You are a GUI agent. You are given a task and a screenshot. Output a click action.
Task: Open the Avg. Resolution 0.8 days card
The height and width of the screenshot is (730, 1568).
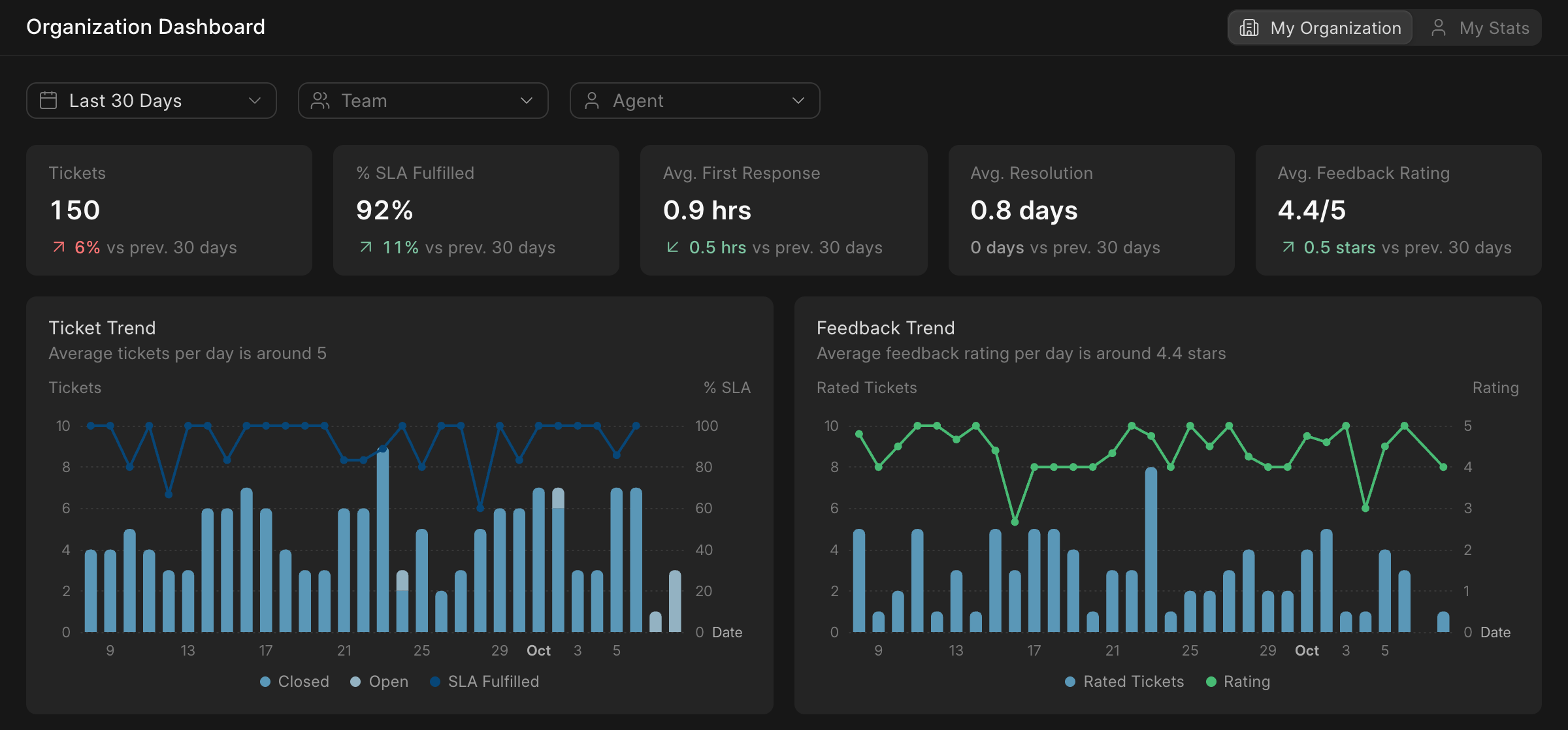coord(1092,210)
